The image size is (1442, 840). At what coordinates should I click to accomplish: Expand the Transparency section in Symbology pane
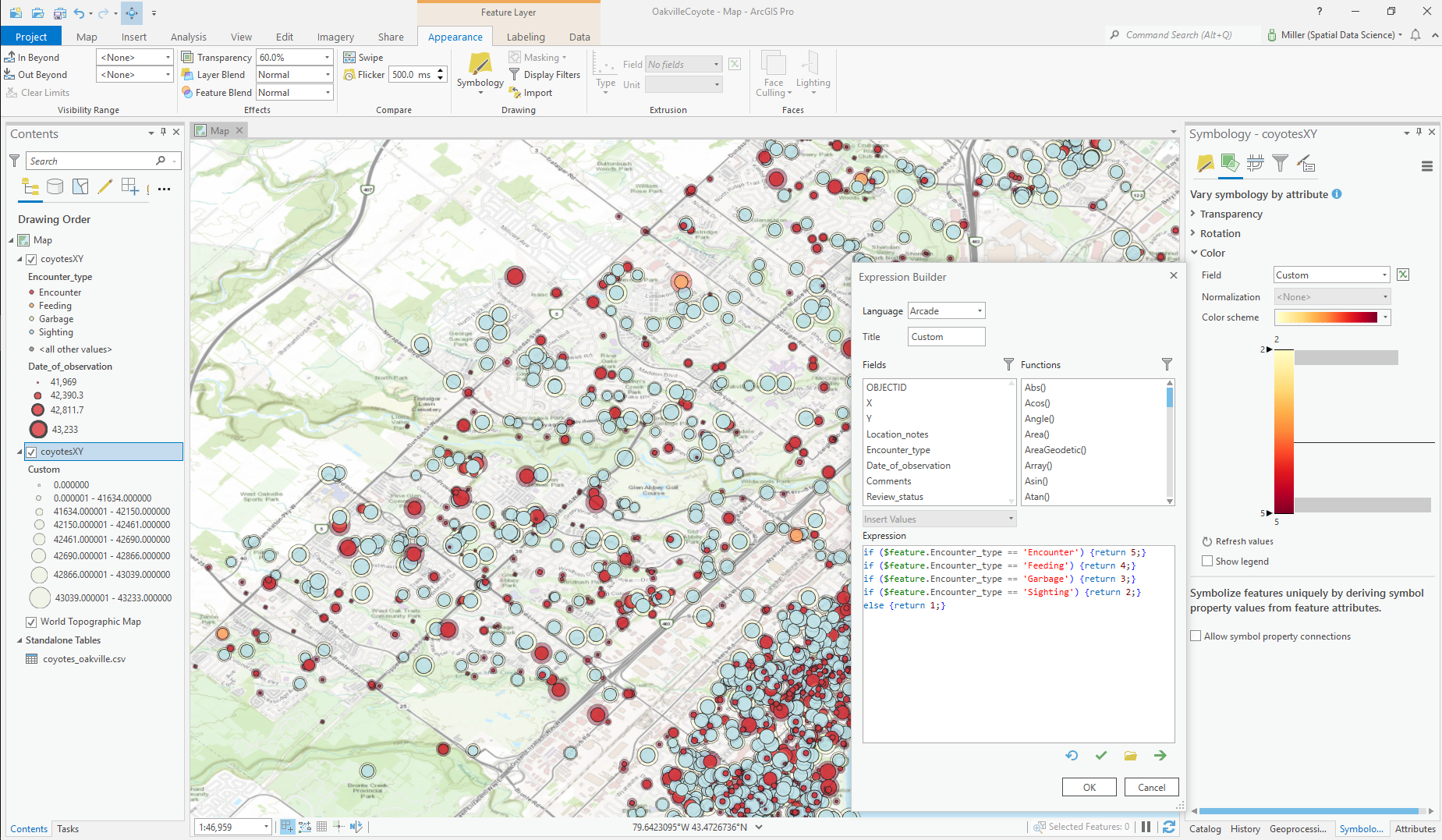pyautogui.click(x=1231, y=213)
